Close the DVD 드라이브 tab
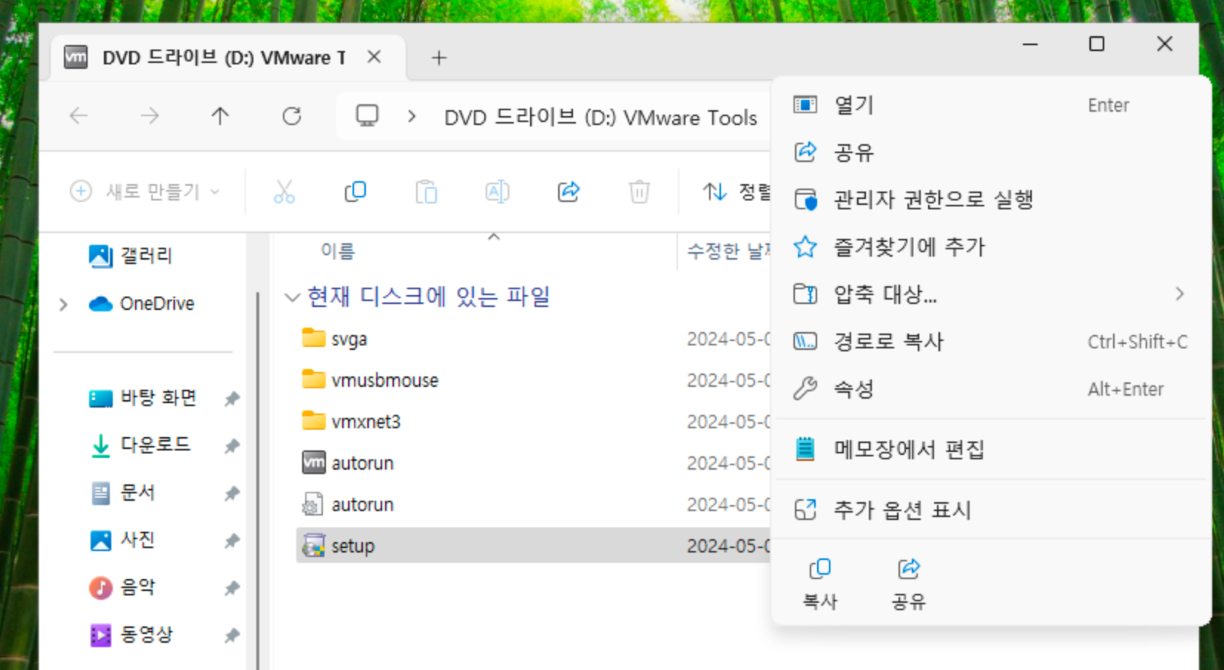This screenshot has width=1224, height=670. coord(374,57)
